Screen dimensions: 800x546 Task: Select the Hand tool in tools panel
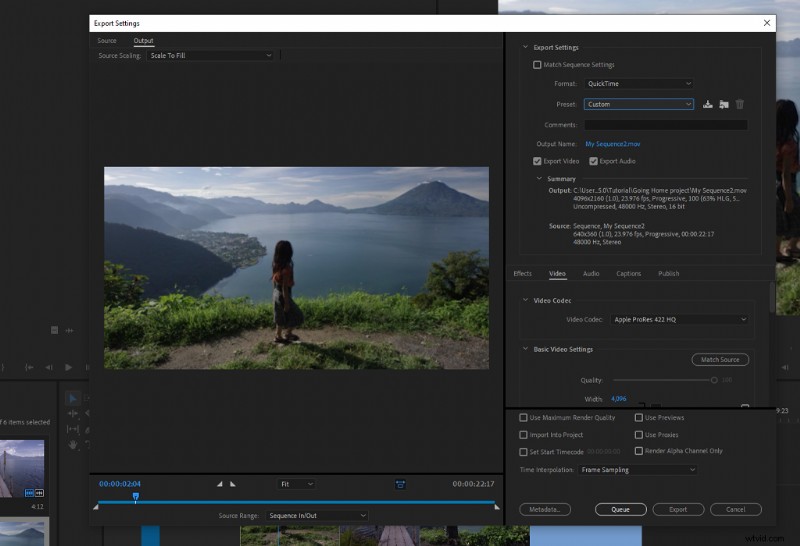pos(72,445)
